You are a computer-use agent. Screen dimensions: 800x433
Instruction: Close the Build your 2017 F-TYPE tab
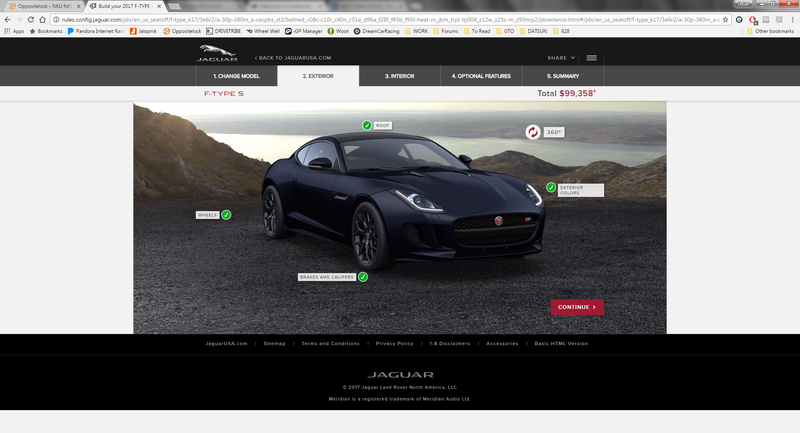coord(159,6)
